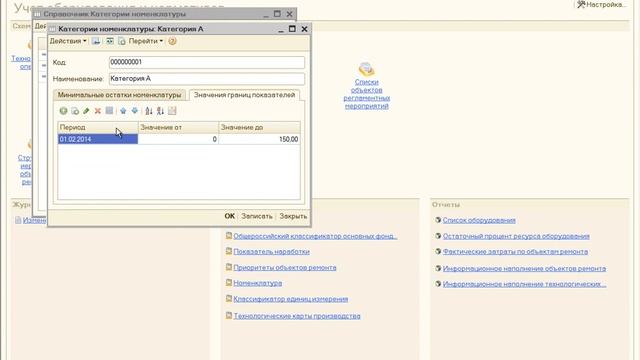Click the grey square finish-editing icon

[x=109, y=111]
